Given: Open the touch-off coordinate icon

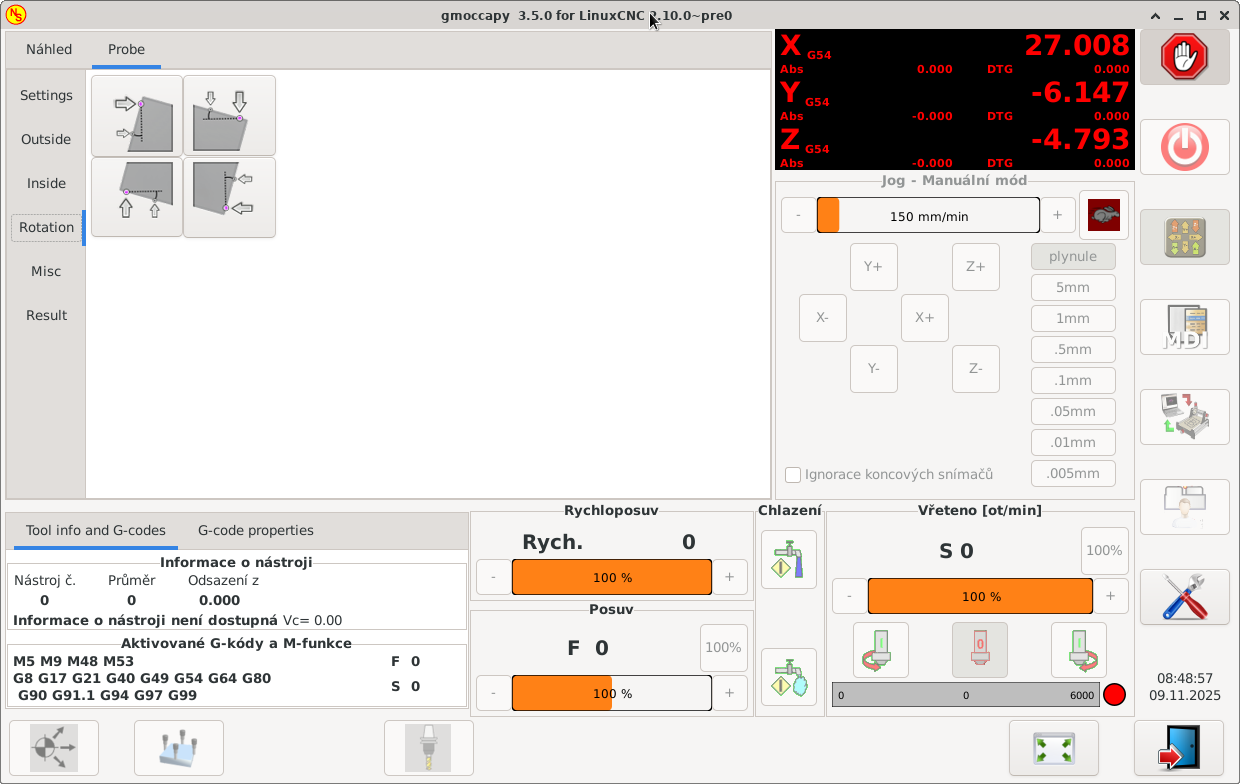Looking at the screenshot, I should tap(54, 748).
